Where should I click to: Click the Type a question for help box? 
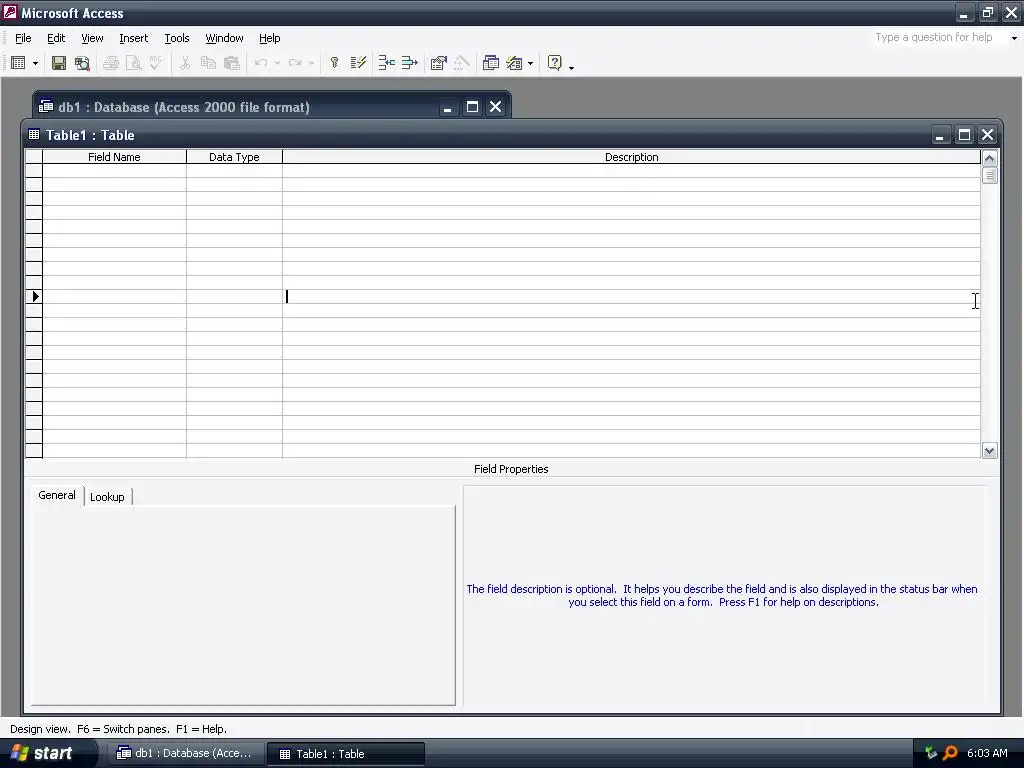tap(938, 38)
